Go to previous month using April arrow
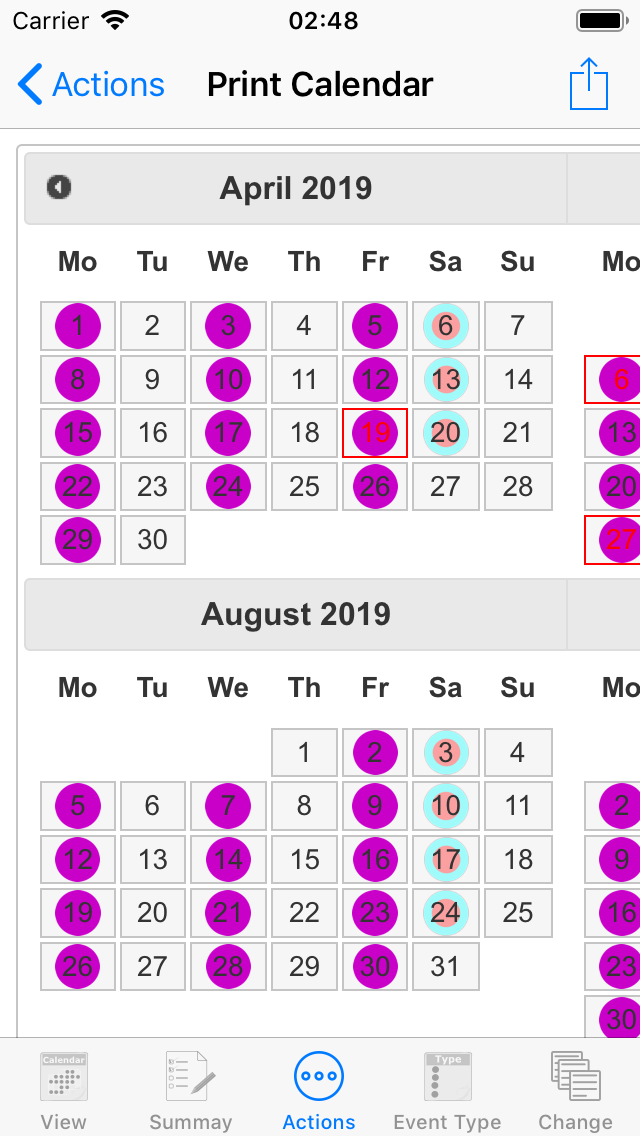Screen dimensions: 640x1136 [x=59, y=188]
